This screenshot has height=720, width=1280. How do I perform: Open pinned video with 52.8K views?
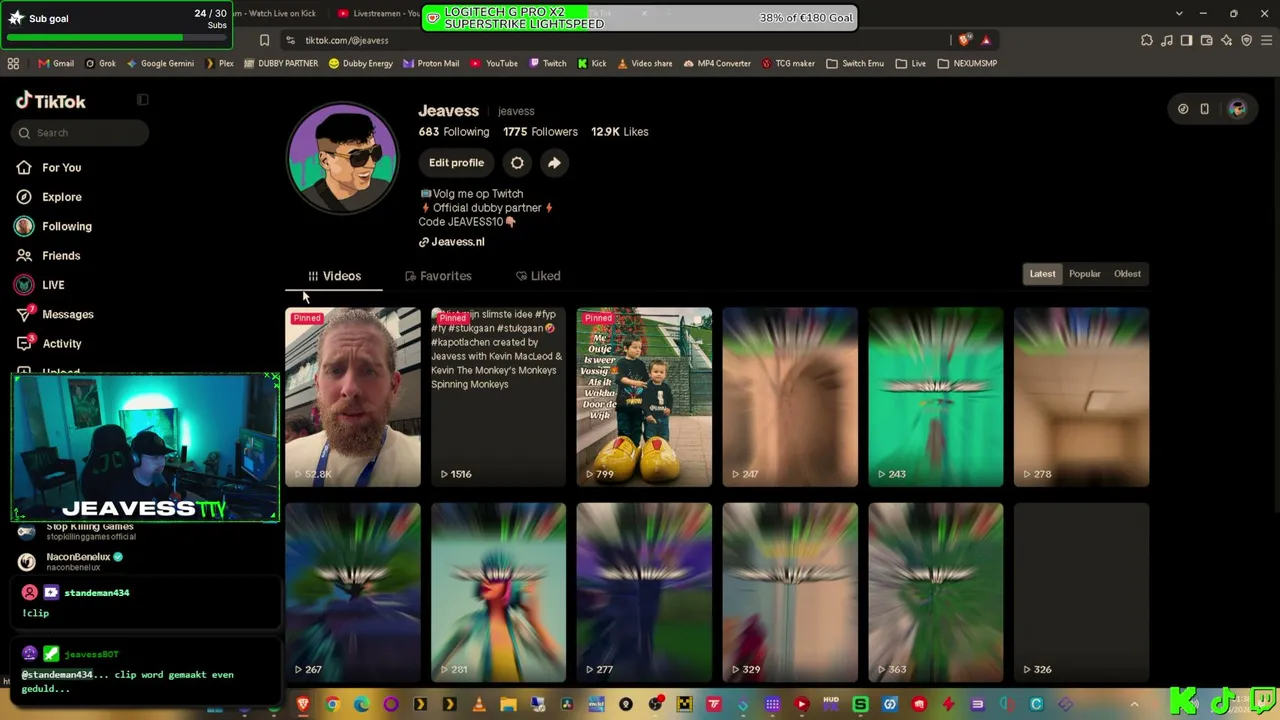pyautogui.click(x=353, y=397)
